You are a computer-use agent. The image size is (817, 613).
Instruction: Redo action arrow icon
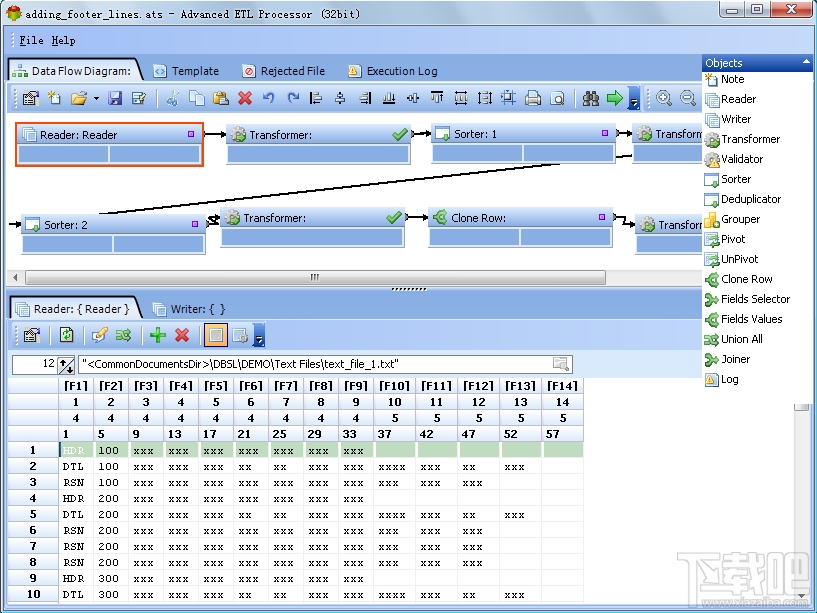tap(293, 98)
